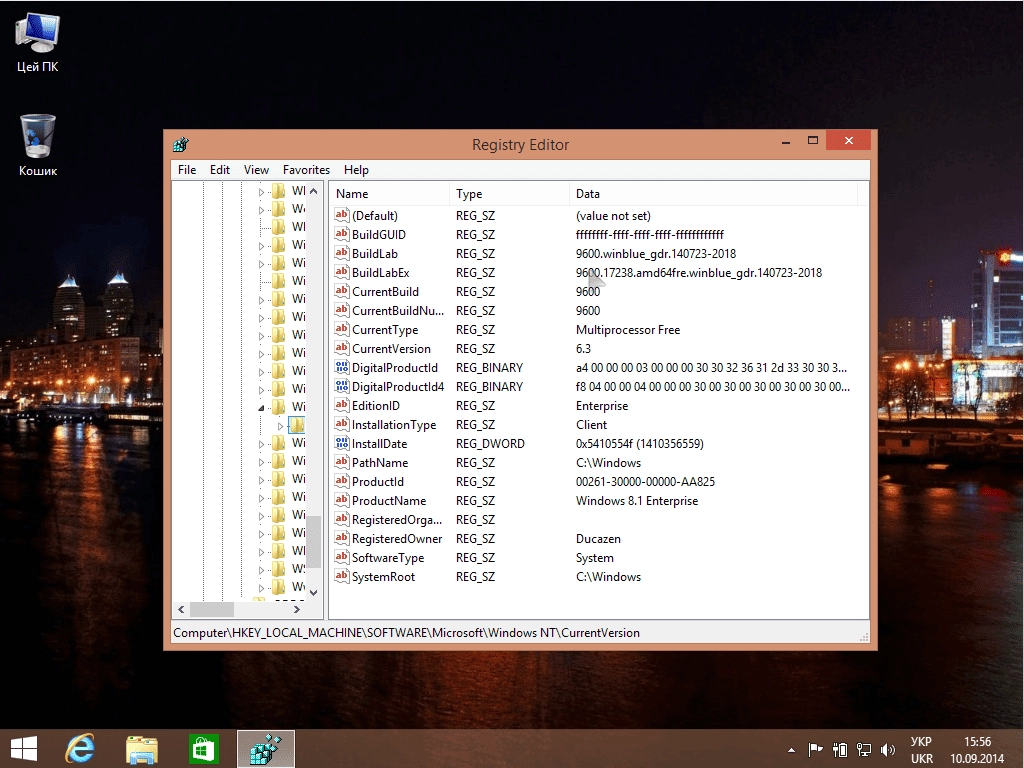
Task: Select the CurrentBuildNu... value icon
Action: (x=342, y=310)
